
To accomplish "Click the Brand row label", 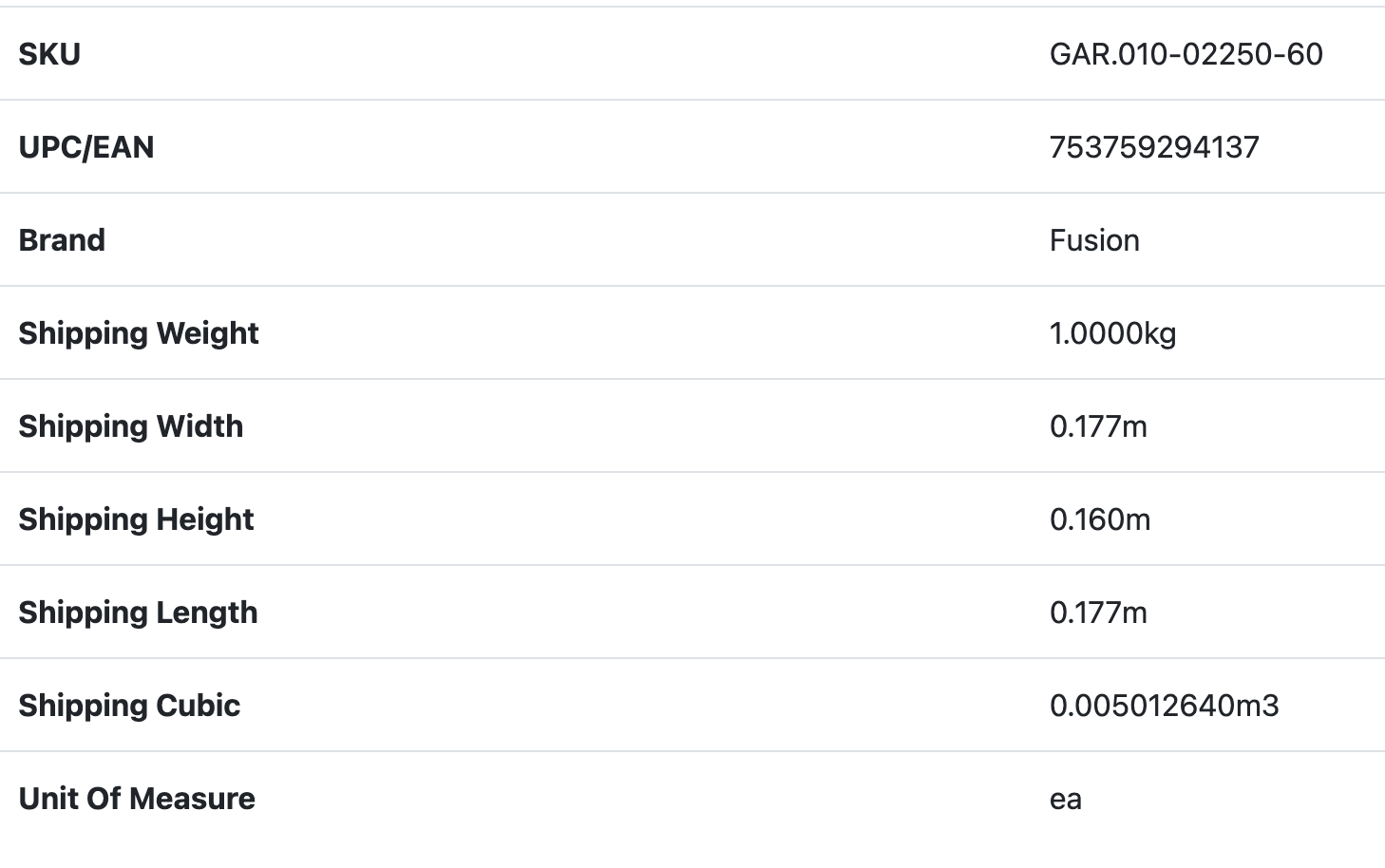I will click(62, 240).
